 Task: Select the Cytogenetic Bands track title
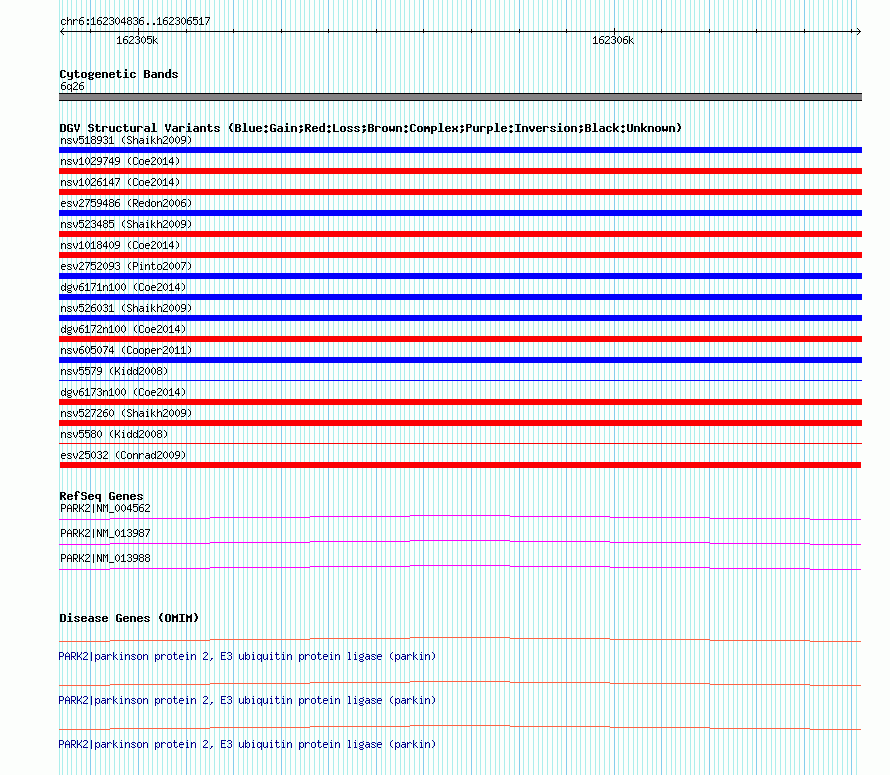coord(119,74)
